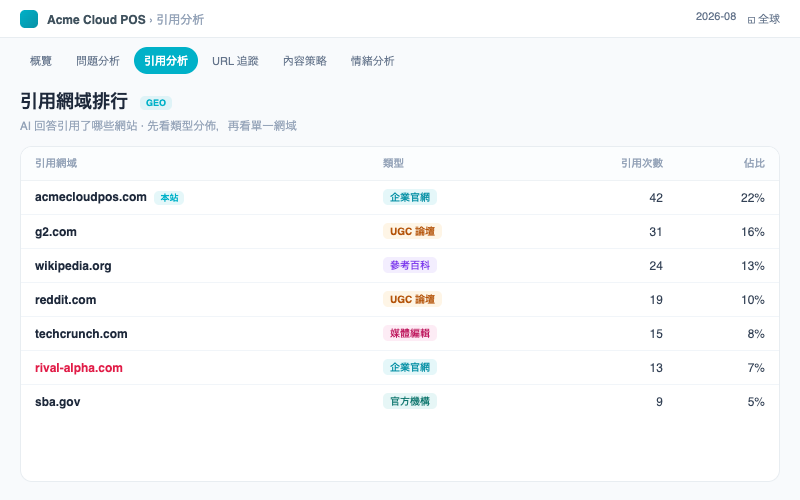Open the g2.com domain row
The image size is (800, 500).
pyautogui.click(x=400, y=232)
